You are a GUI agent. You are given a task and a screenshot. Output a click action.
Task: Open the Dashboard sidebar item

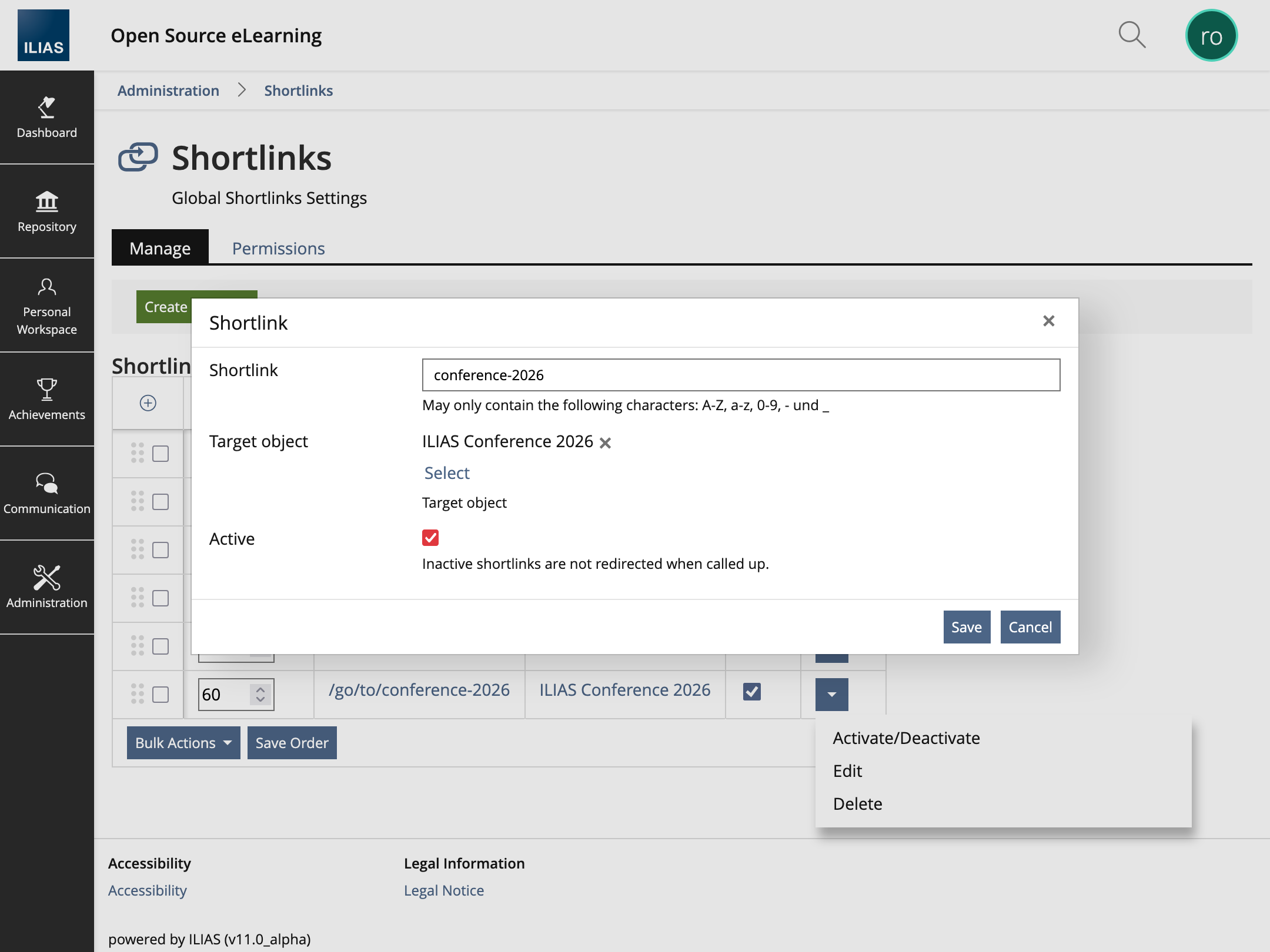pos(47,118)
